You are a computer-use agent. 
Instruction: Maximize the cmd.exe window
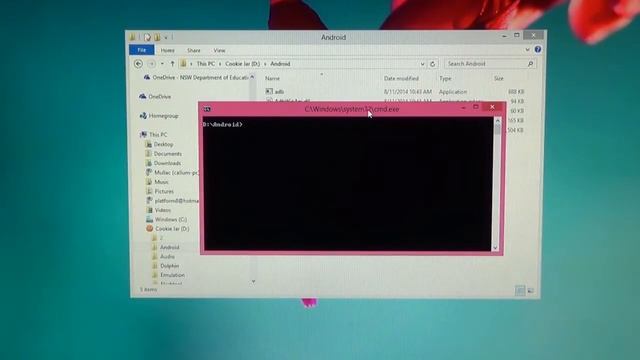(476, 107)
